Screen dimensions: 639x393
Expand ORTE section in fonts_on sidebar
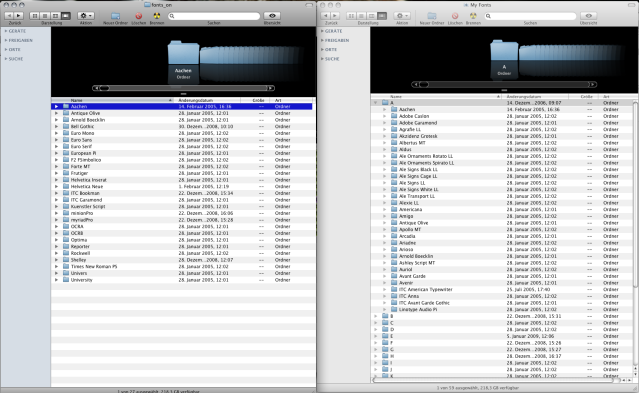[6, 49]
